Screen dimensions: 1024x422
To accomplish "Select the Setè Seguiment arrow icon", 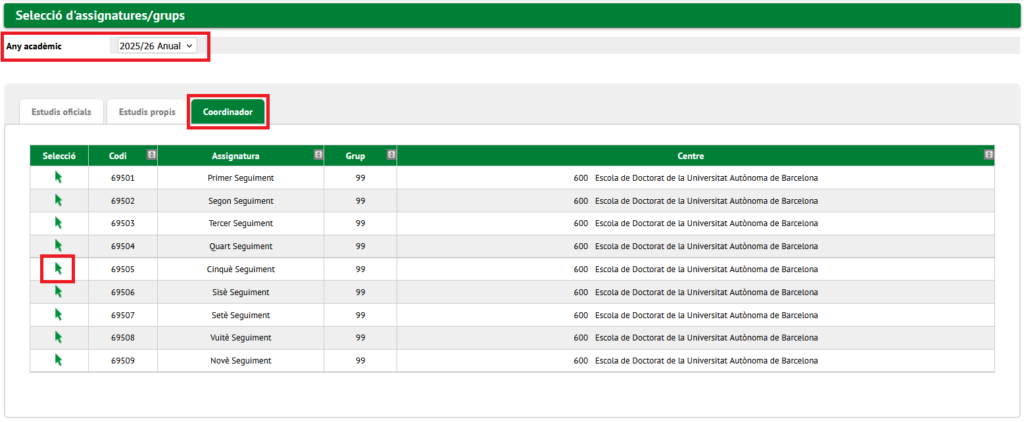I will click(x=58, y=314).
